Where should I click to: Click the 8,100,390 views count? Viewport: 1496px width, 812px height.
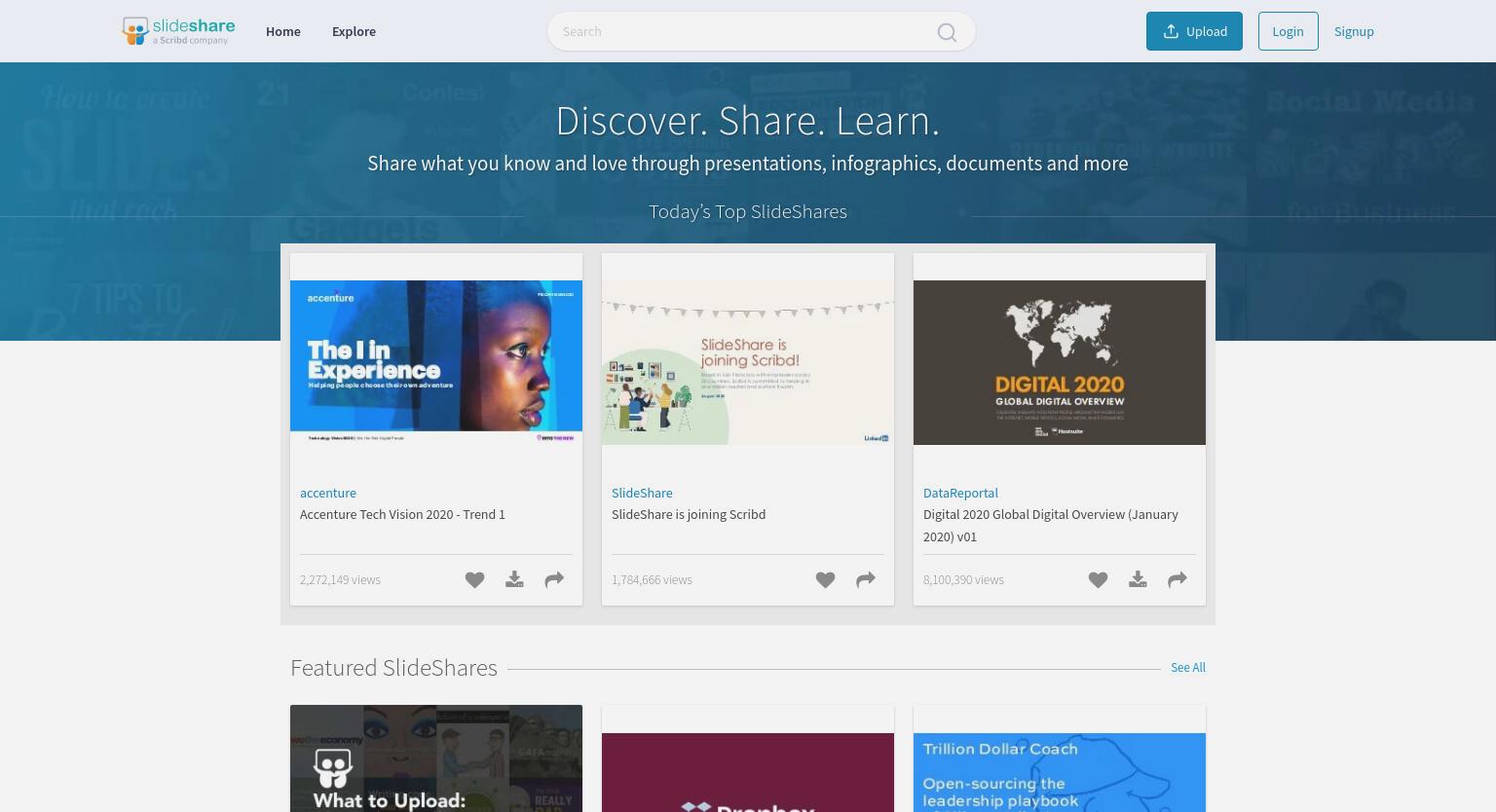click(963, 579)
